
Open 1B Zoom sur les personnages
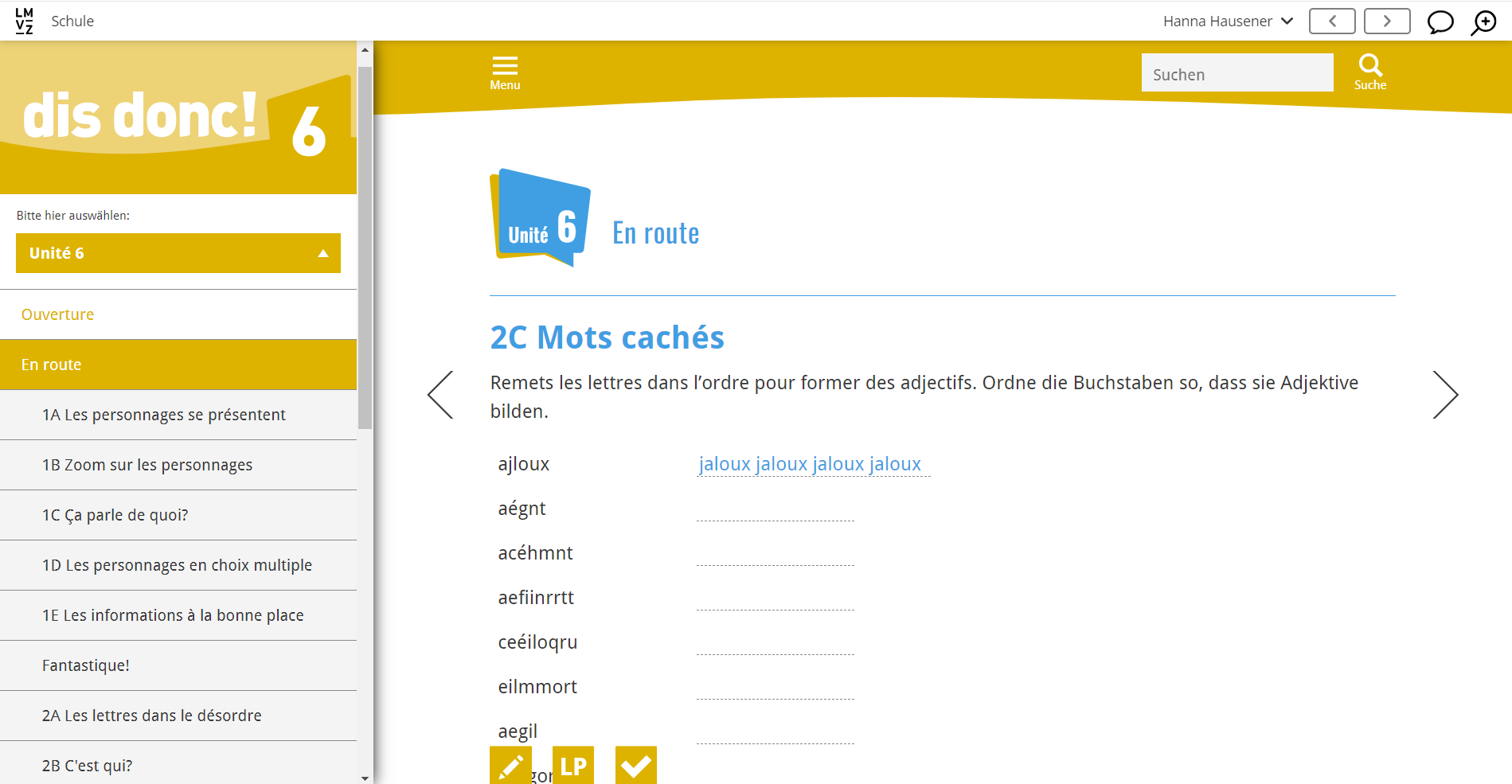pyautogui.click(x=178, y=465)
